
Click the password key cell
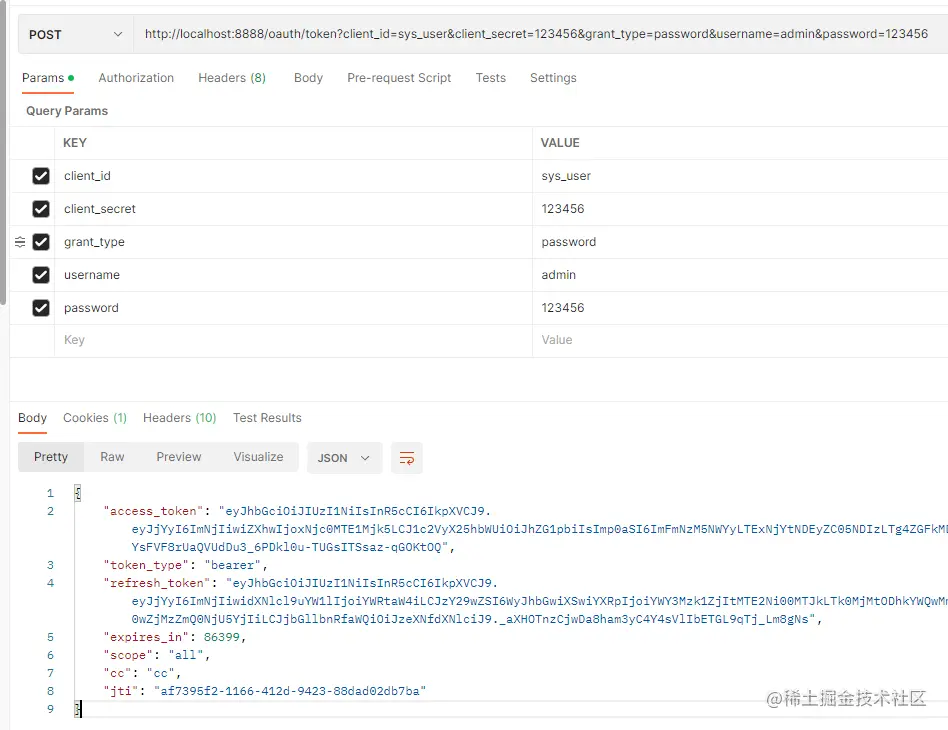pyautogui.click(x=293, y=308)
